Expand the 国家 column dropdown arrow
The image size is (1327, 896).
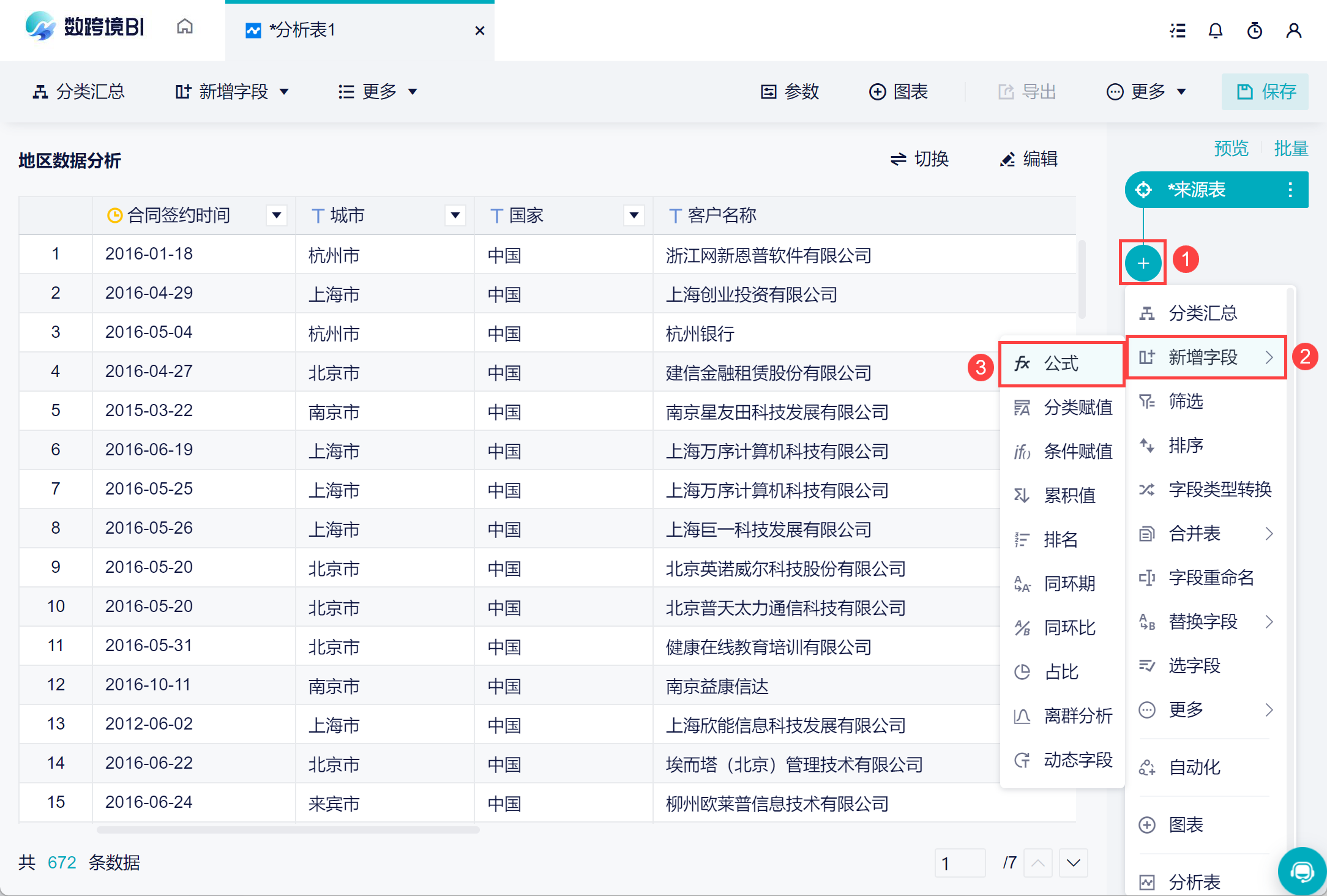click(x=634, y=215)
